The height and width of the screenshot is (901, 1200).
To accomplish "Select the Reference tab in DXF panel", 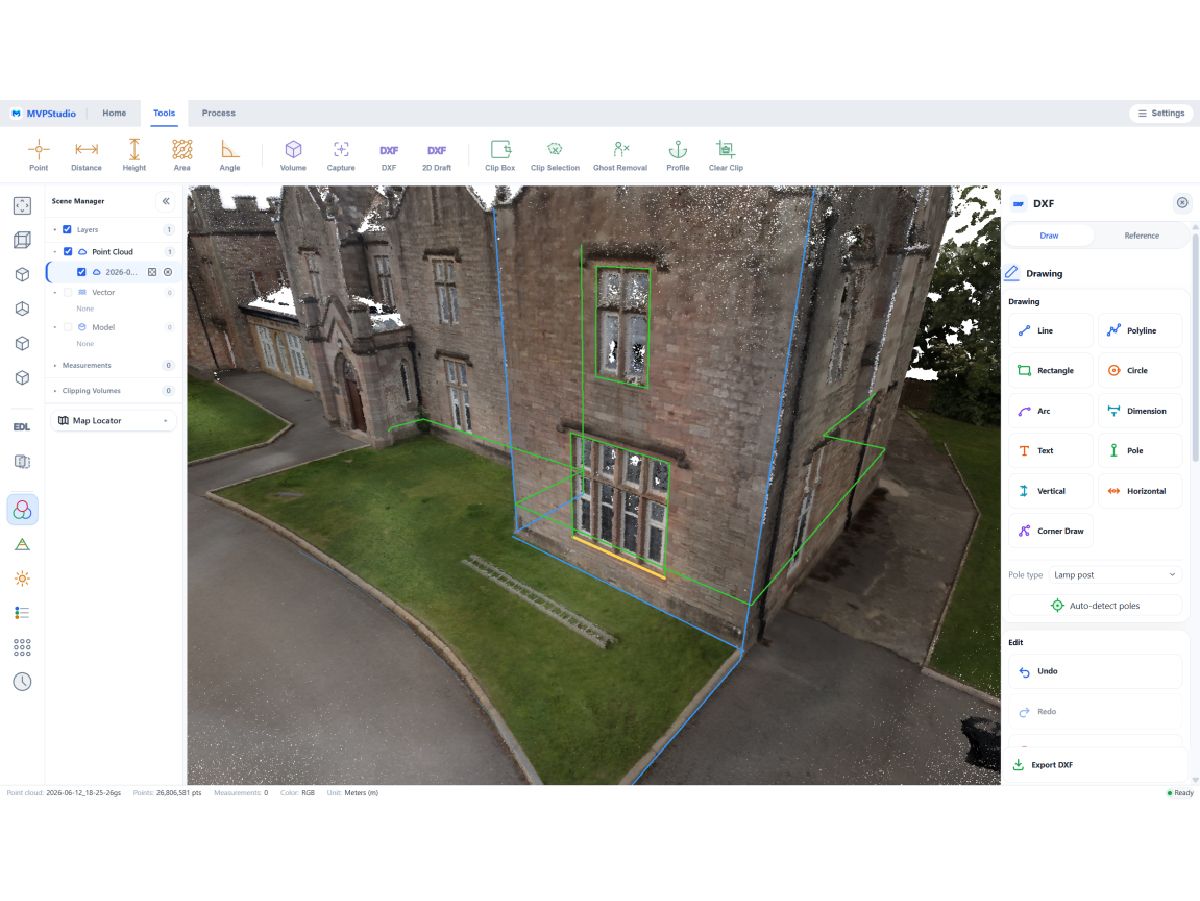I will click(1141, 236).
